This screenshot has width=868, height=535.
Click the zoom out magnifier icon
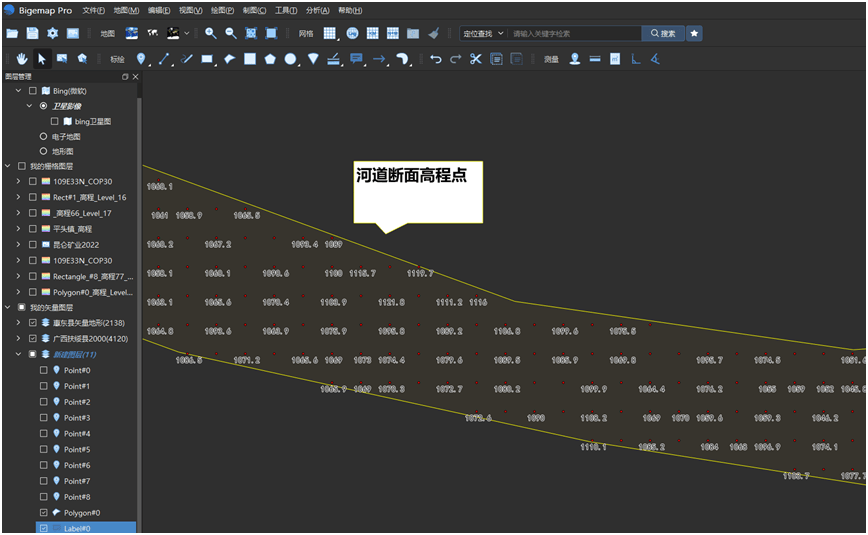coord(231,33)
